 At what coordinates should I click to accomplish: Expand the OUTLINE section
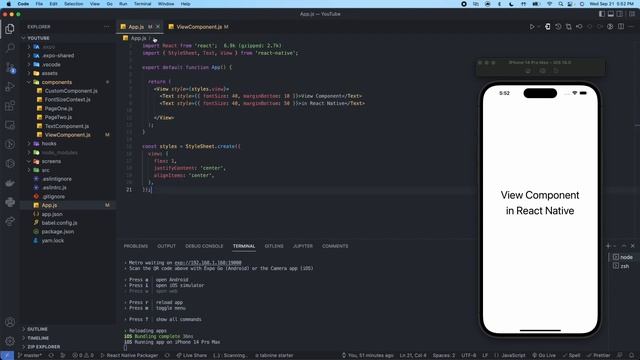[x=37, y=329]
